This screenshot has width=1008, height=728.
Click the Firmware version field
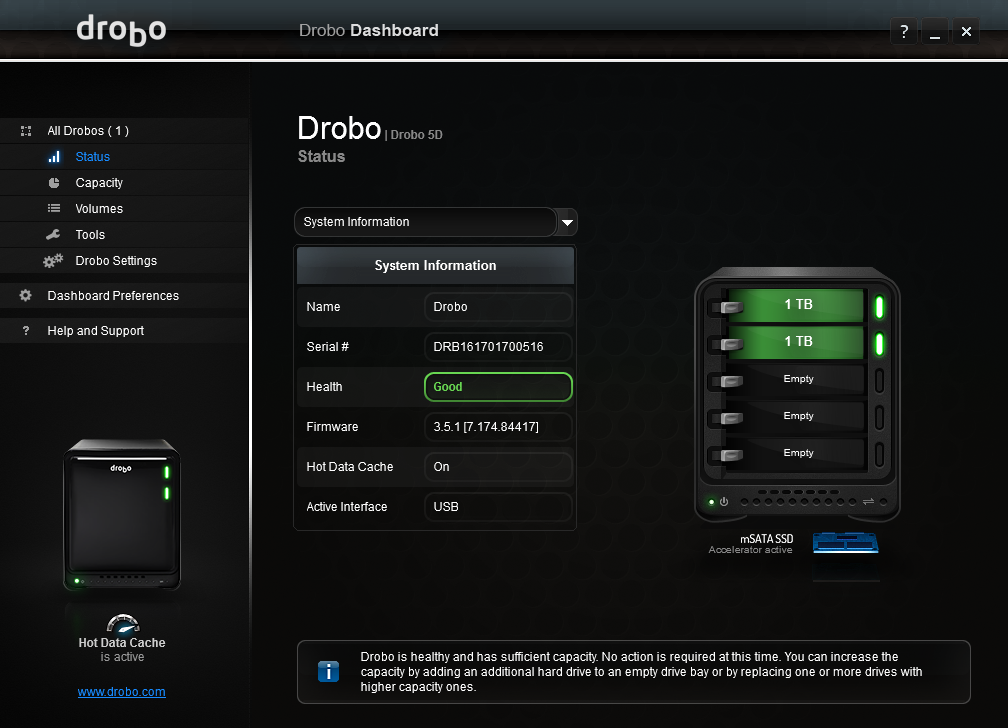(x=498, y=426)
